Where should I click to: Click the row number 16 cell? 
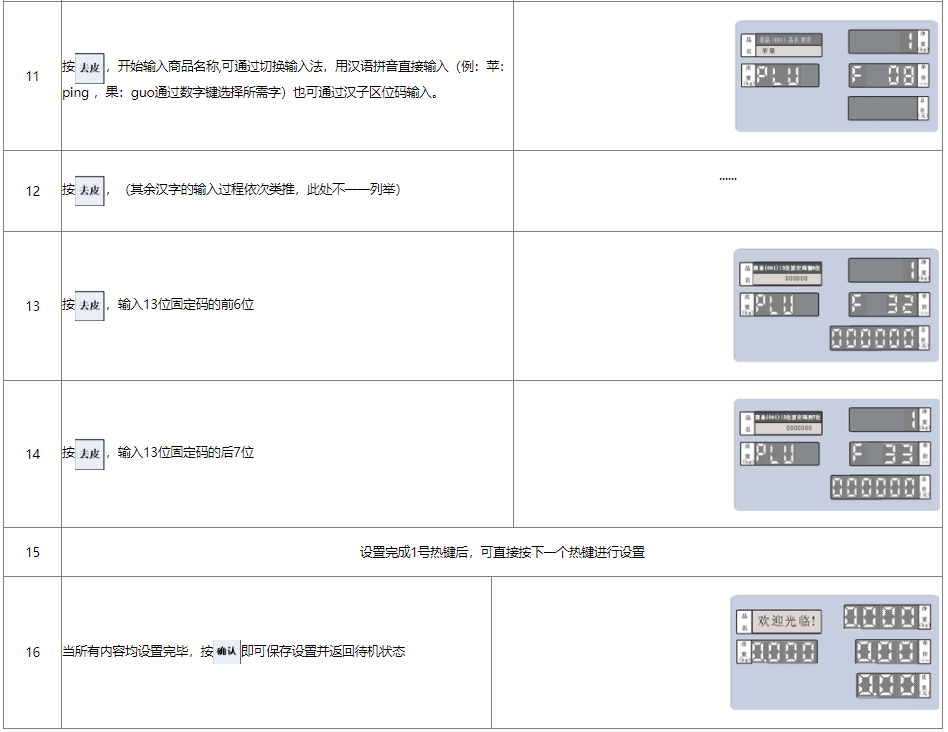32,652
